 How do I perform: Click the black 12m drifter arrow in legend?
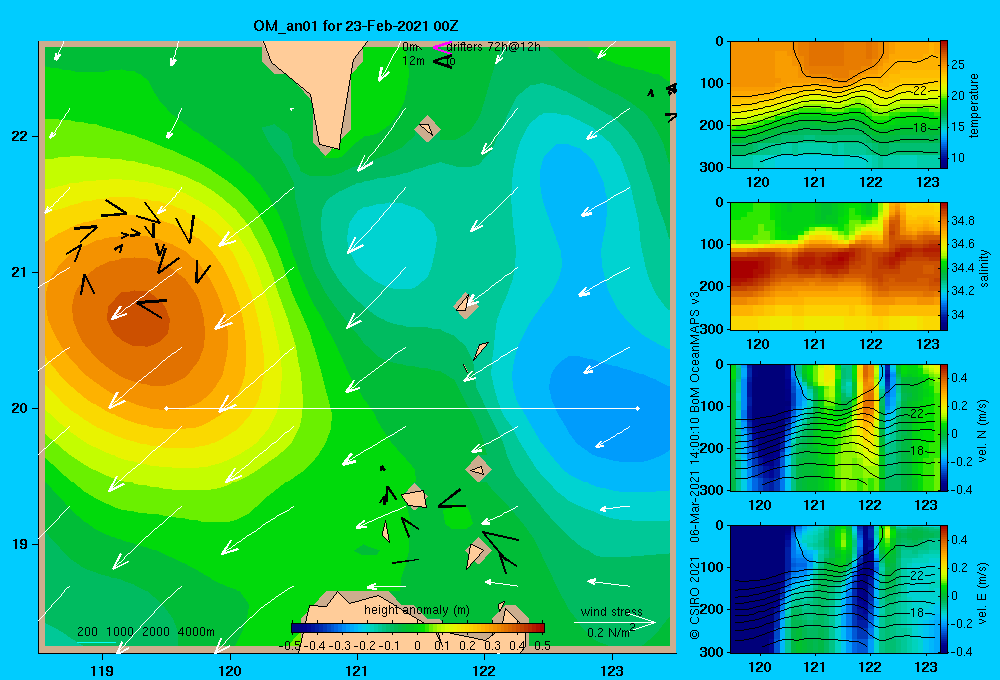pos(443,62)
